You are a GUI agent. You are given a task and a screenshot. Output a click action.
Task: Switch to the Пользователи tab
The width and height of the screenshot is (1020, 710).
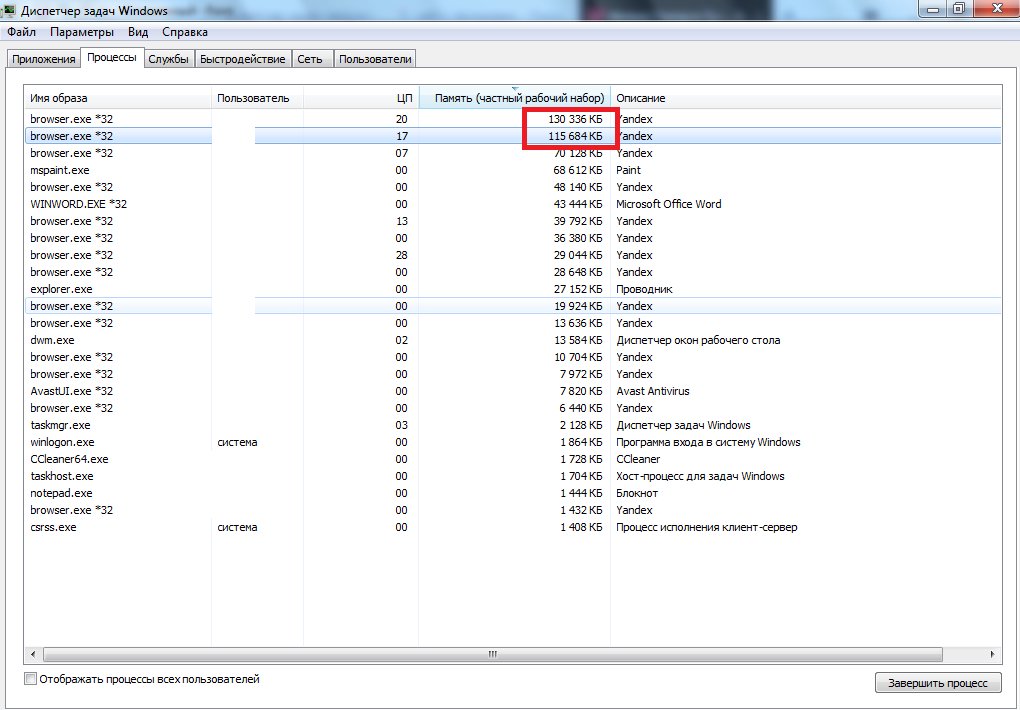click(x=375, y=59)
